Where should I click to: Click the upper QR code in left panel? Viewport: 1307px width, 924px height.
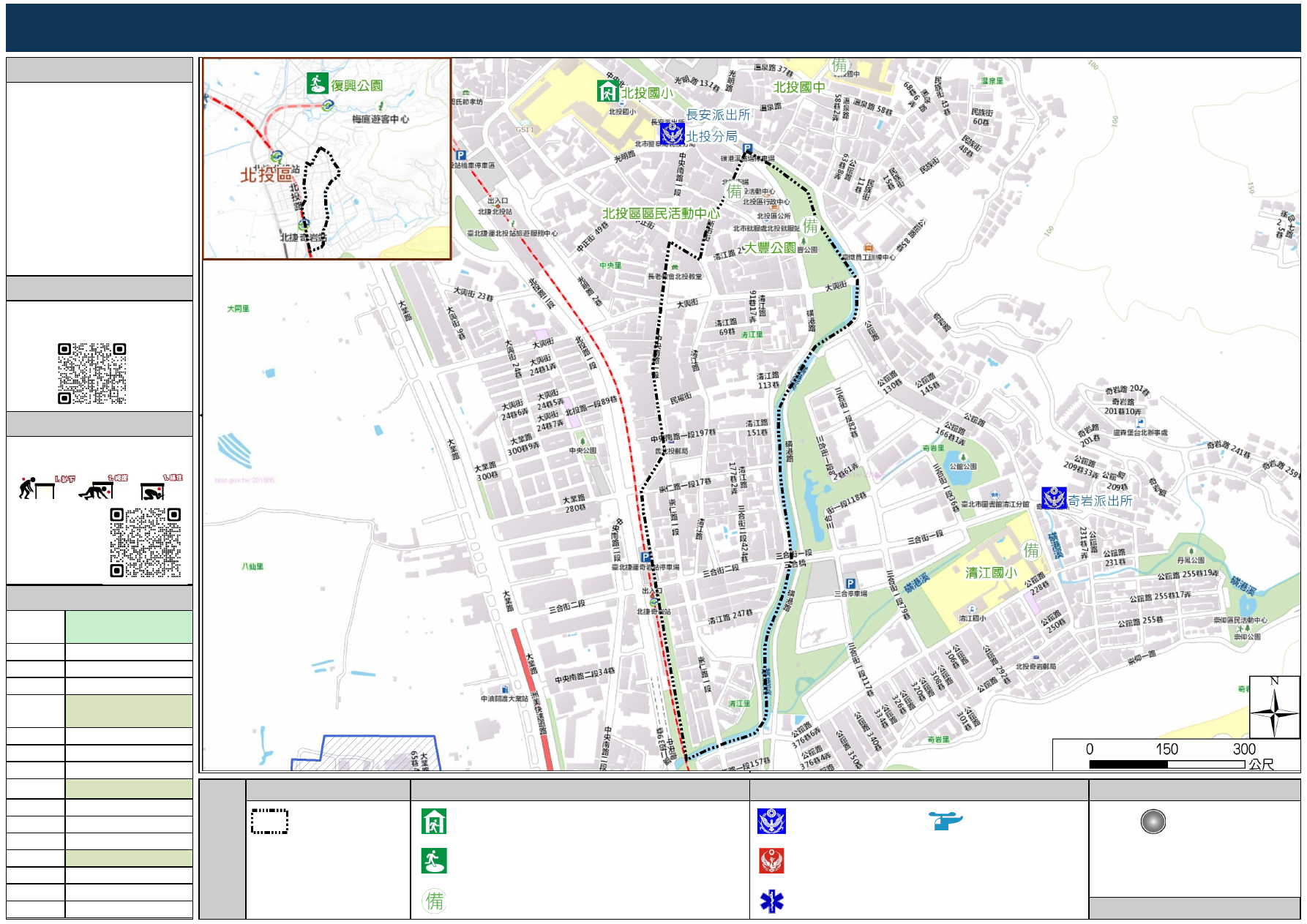coord(92,373)
